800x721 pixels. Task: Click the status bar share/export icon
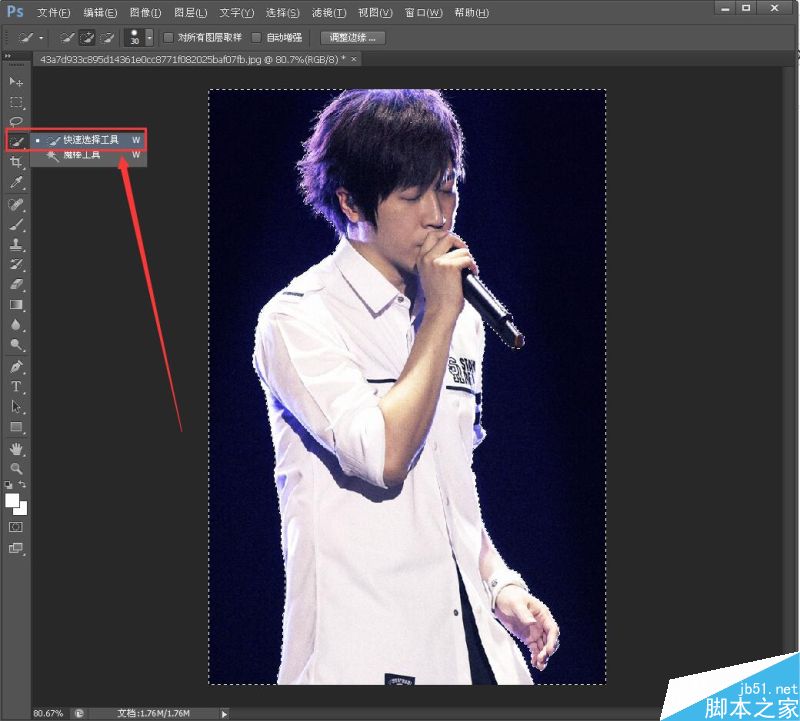coord(79,713)
